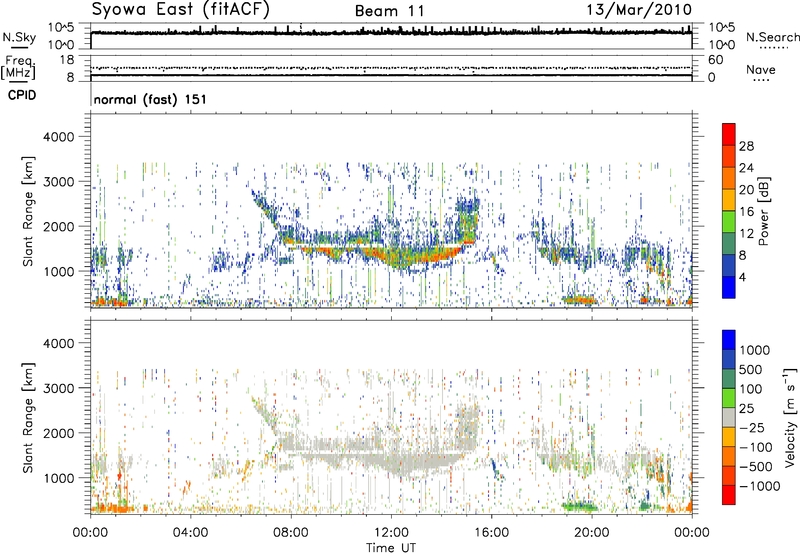Select the "08:00" time axis label
Image resolution: width=800 pixels, height=554 pixels.
(x=291, y=533)
